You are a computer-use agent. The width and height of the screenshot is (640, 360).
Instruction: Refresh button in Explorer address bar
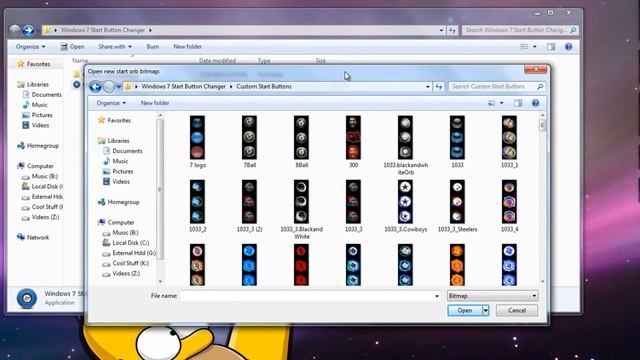(453, 30)
